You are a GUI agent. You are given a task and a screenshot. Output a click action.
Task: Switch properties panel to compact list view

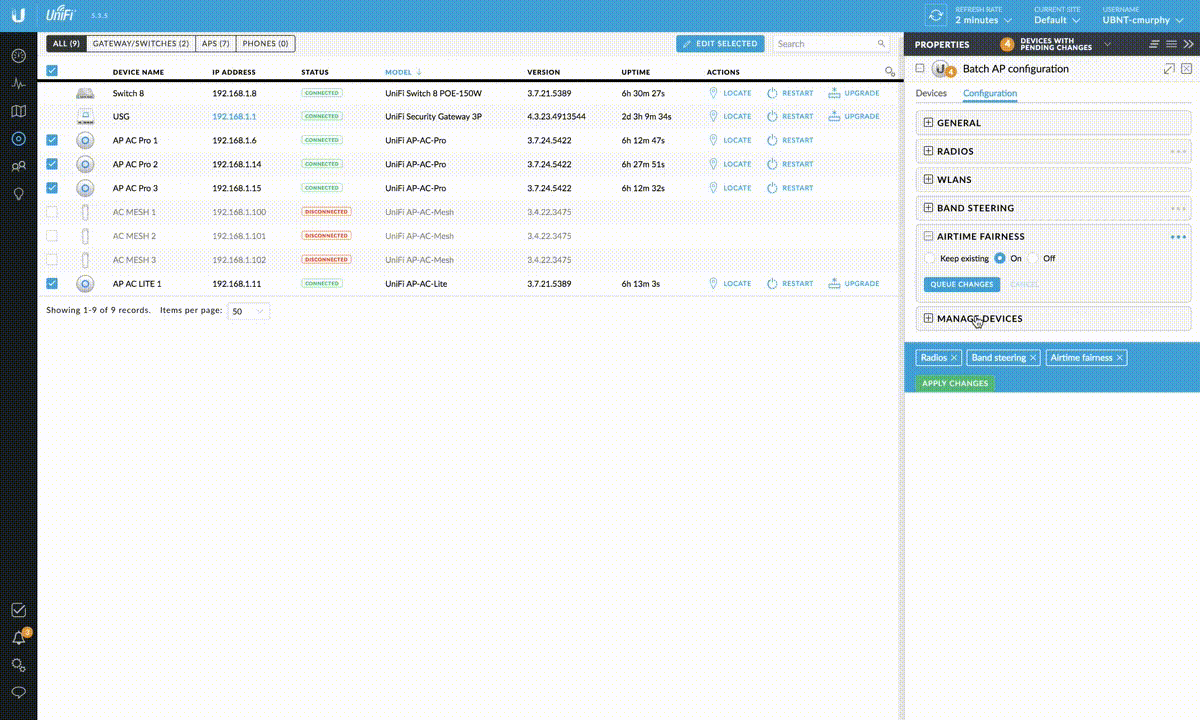coord(1154,44)
